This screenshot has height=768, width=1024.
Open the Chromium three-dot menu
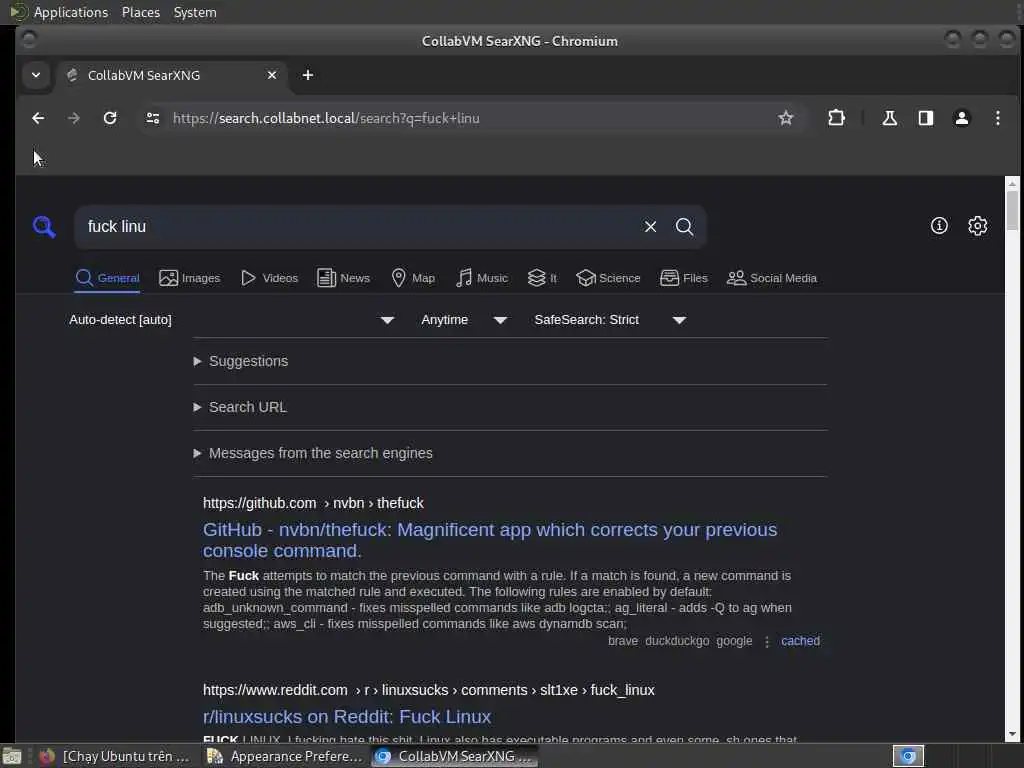tap(997, 118)
